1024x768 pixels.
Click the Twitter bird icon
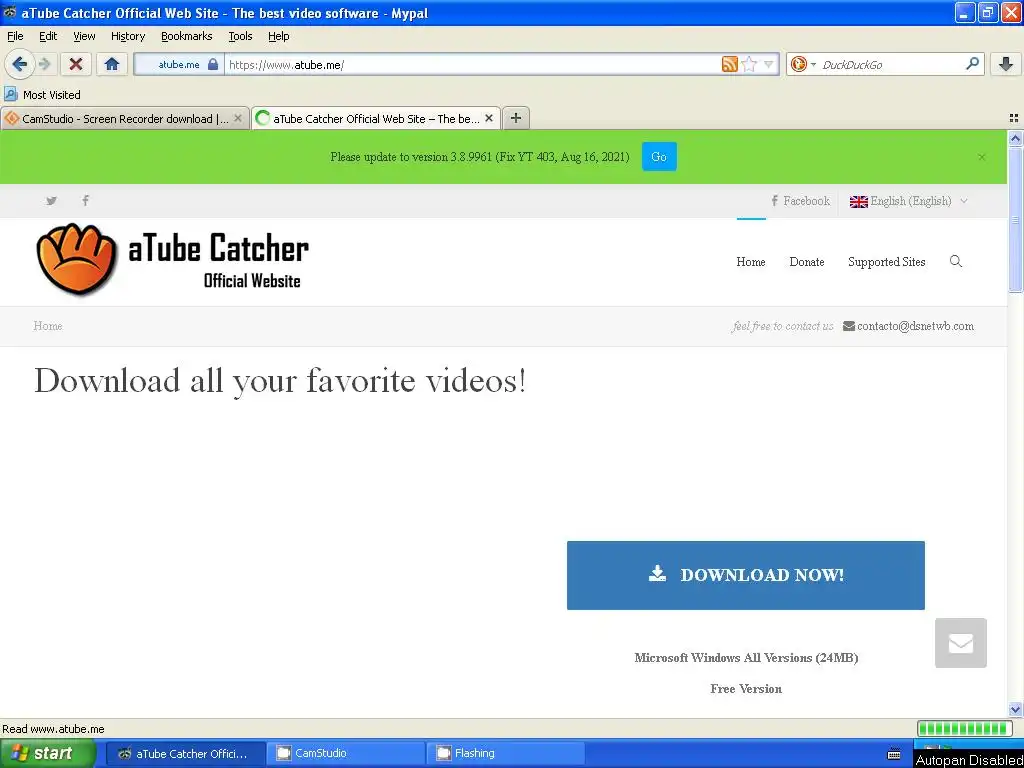[52, 200]
